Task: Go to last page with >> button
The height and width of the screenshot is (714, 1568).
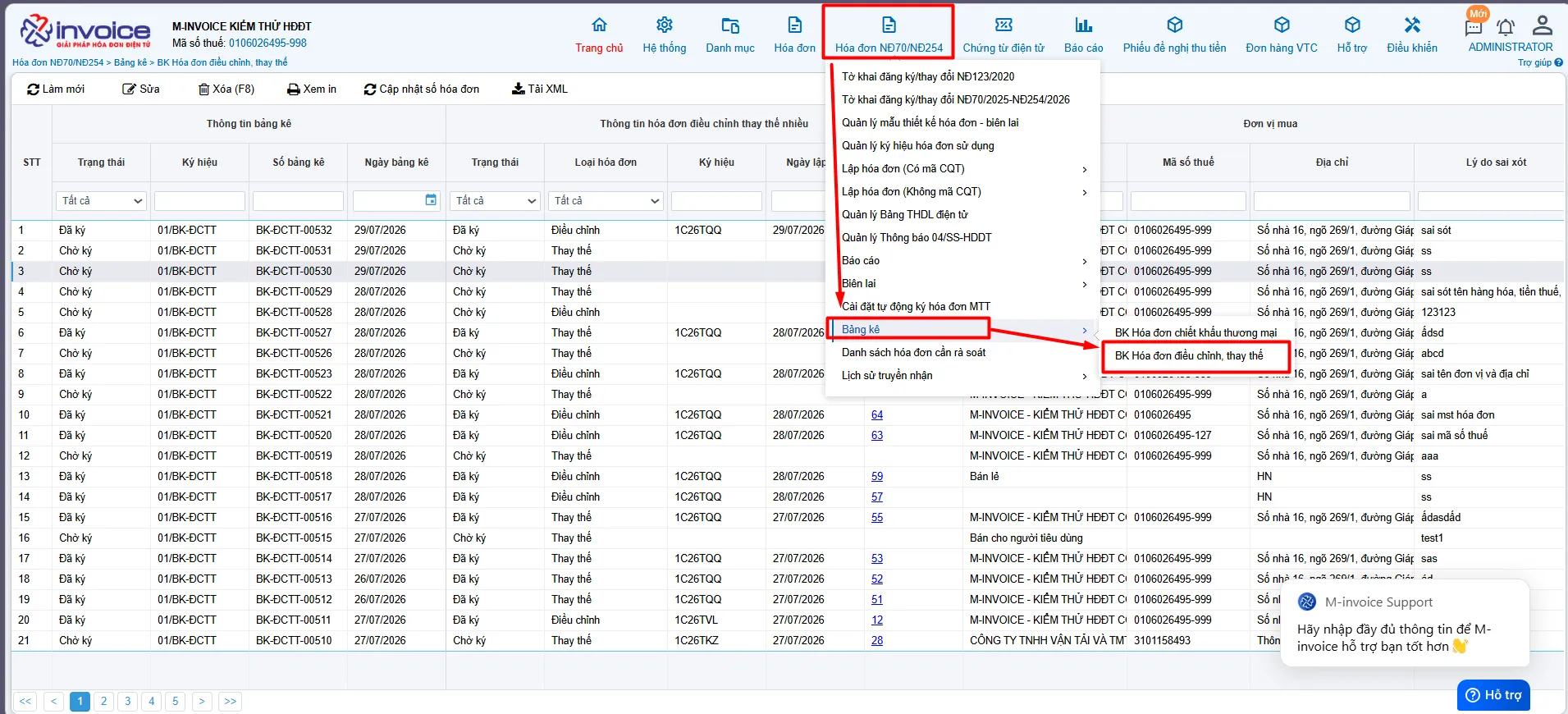Action: click(x=231, y=701)
